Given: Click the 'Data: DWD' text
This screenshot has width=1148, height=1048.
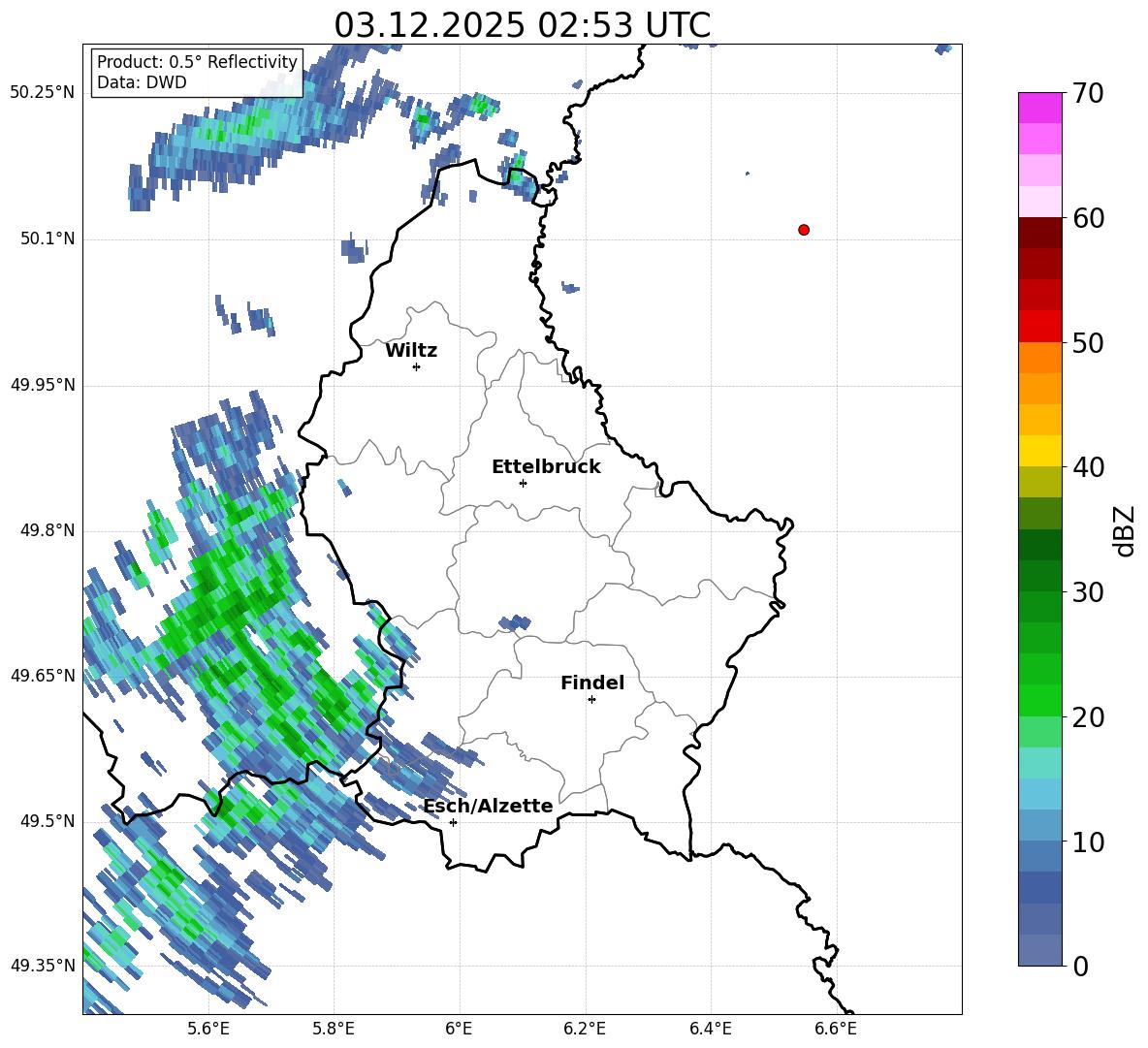Looking at the screenshot, I should coord(142,82).
